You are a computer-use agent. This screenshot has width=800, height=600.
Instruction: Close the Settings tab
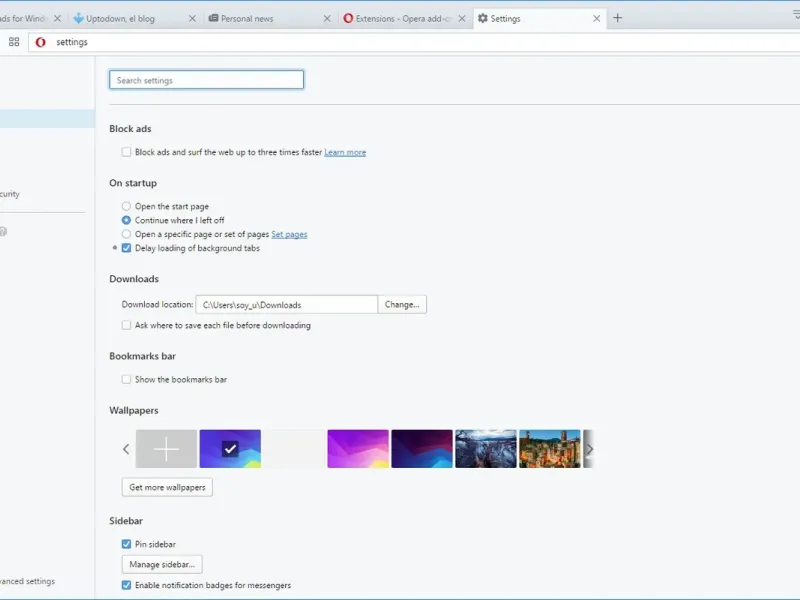tap(596, 18)
